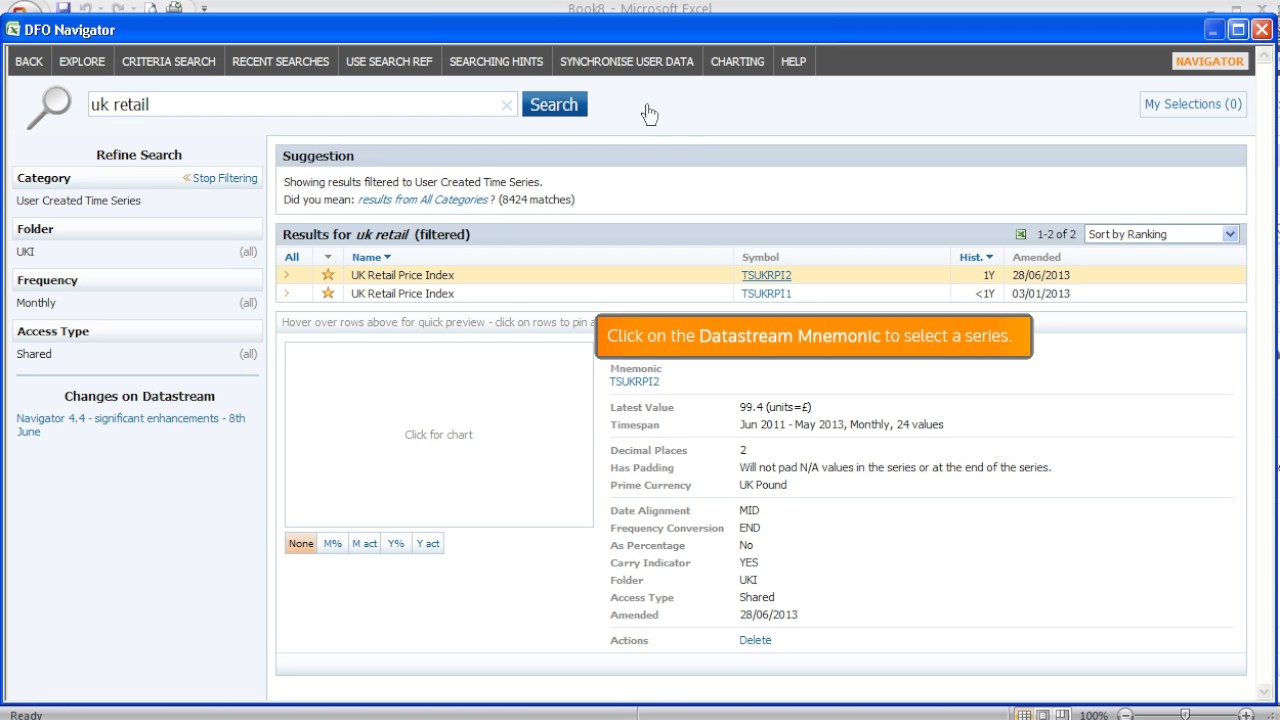Open the column selector arrow beside All
Screen dimensions: 1280x720
(x=328, y=257)
